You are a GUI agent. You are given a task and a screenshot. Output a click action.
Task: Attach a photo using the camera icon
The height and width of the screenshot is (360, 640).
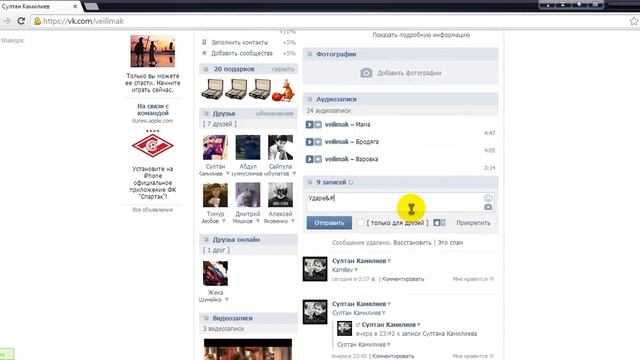coord(488,207)
